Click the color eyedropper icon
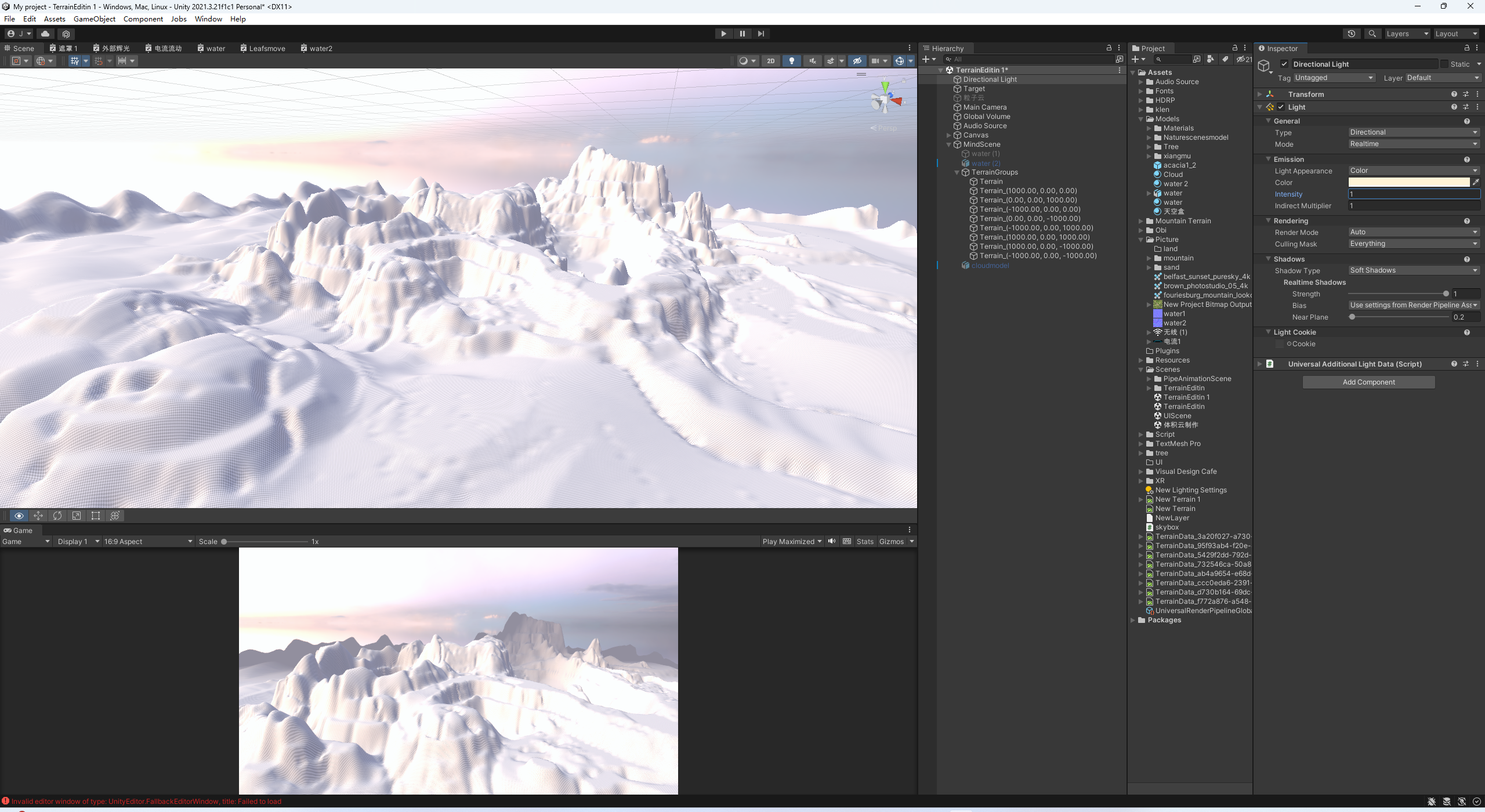Image resolution: width=1485 pixels, height=812 pixels. click(1476, 182)
